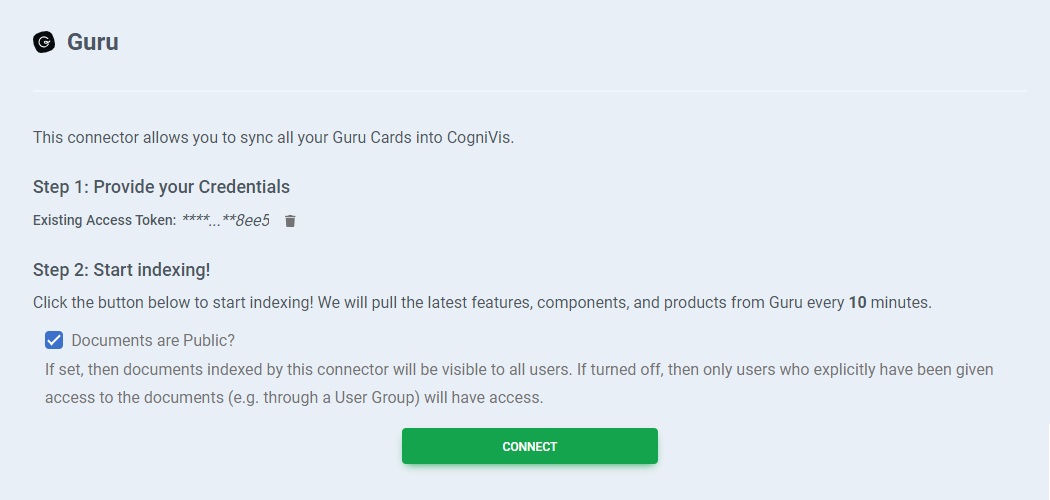Click the "Step 2: Start indexing!" heading
Image resolution: width=1050 pixels, height=500 pixels.
pos(121,270)
